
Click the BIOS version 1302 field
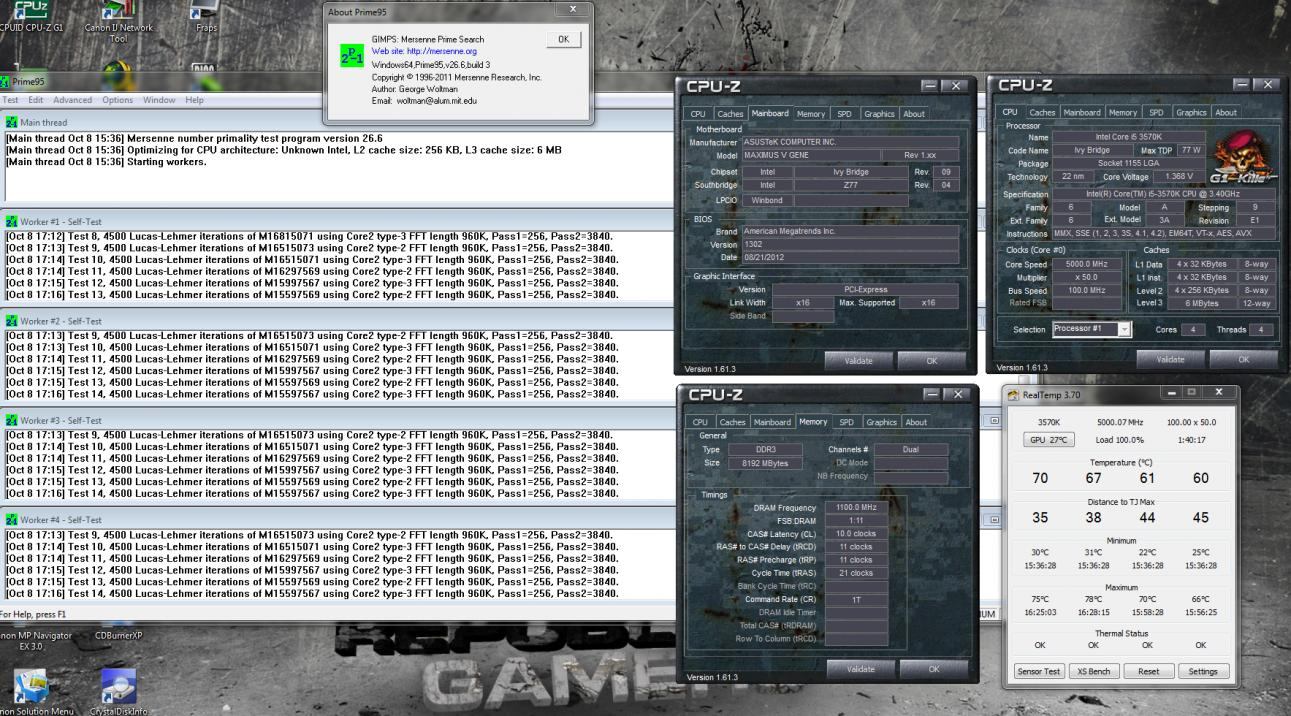click(x=849, y=244)
